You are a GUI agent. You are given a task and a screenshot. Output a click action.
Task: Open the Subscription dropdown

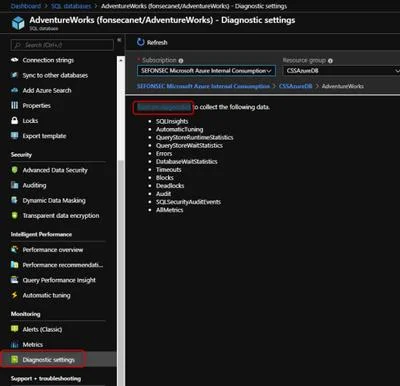tap(206, 71)
